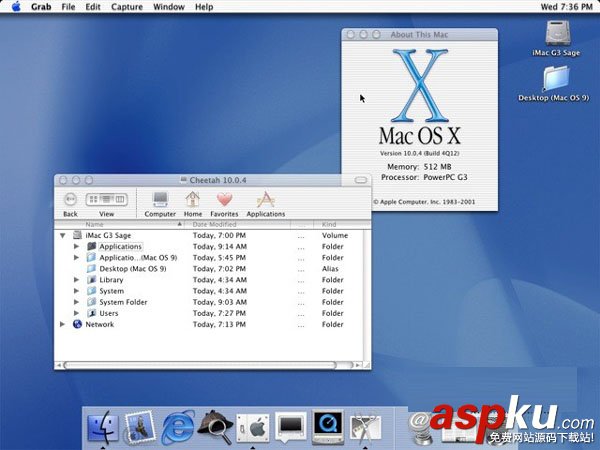Click the Back button in Finder toolbar
Screen dimensions: 600x450
[70, 204]
